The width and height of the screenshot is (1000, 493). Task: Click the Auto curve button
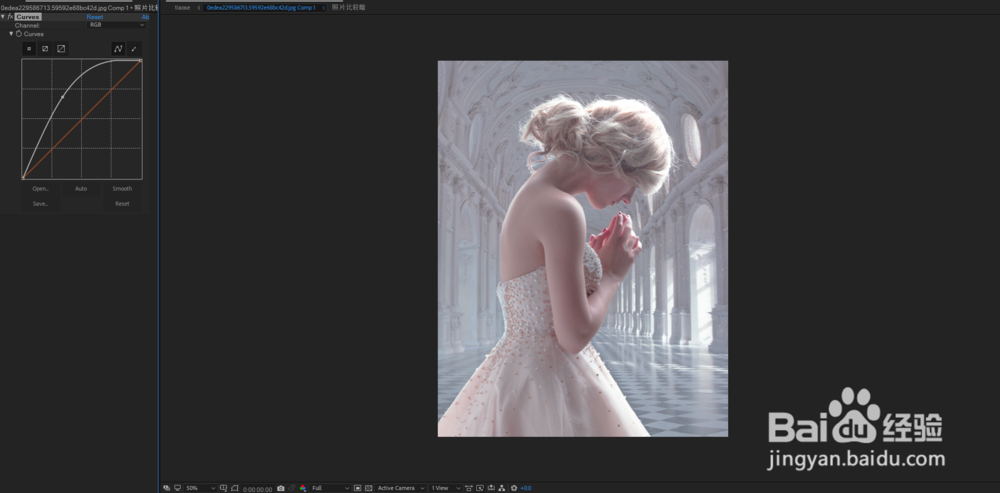(81, 189)
